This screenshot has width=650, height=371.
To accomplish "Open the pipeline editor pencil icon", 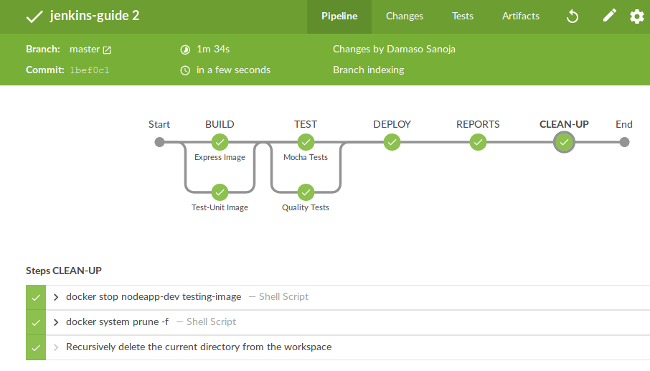I will [609, 16].
